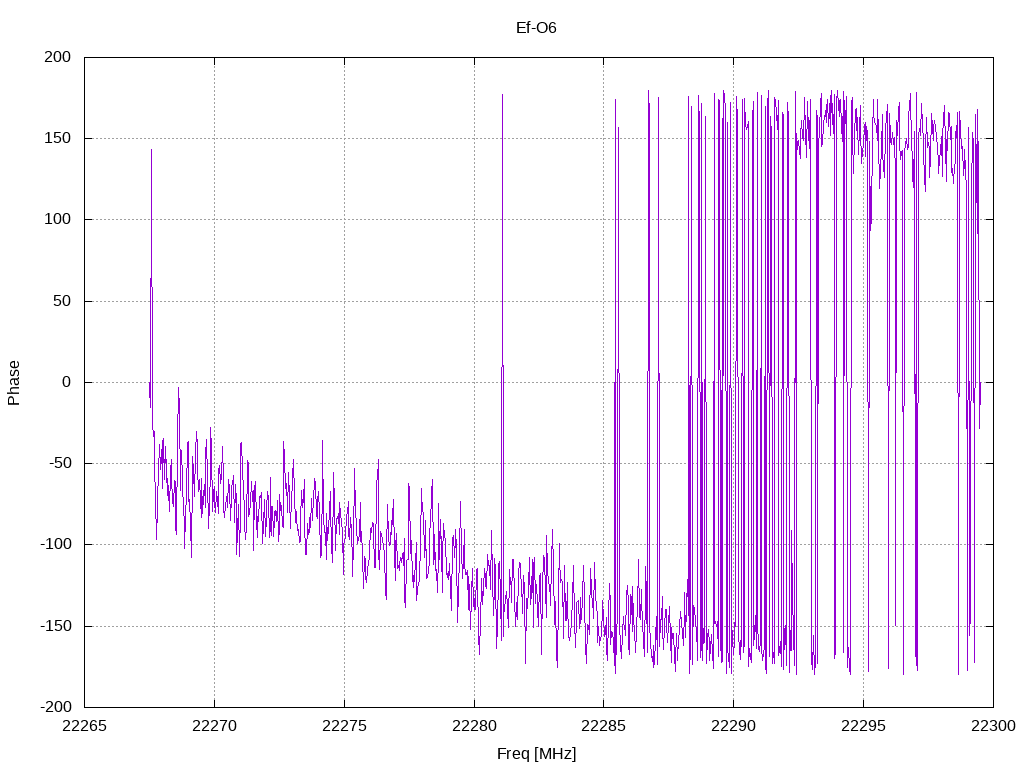Click the x-axis tick label 22300
The height and width of the screenshot is (768, 1024).
click(x=993, y=726)
